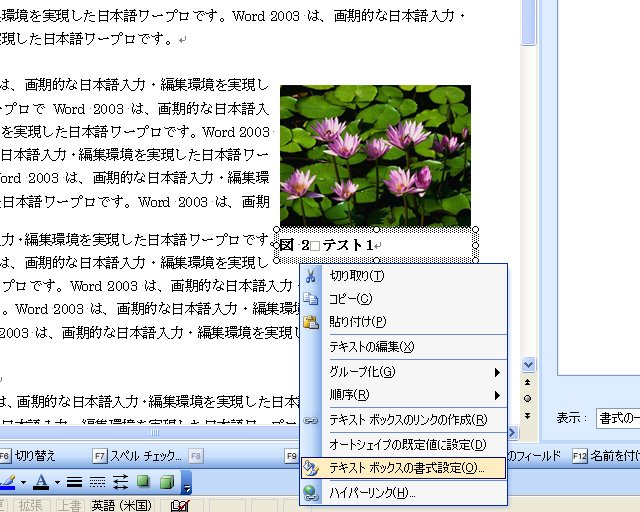This screenshot has height=512, width=640.
Task: Toggle the 上書 overwrite mode indicator
Action: 69,505
